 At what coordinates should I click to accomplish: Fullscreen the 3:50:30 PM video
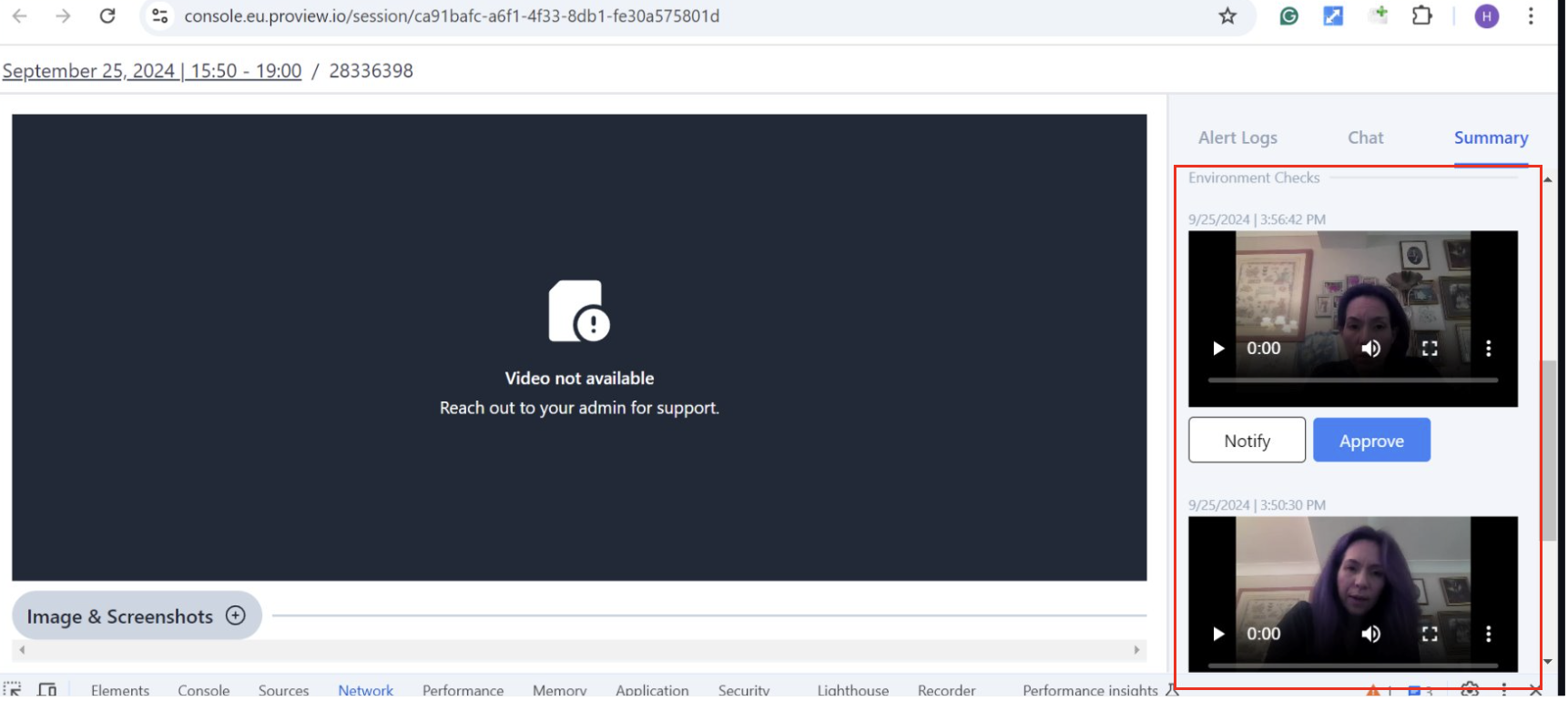pyautogui.click(x=1430, y=635)
